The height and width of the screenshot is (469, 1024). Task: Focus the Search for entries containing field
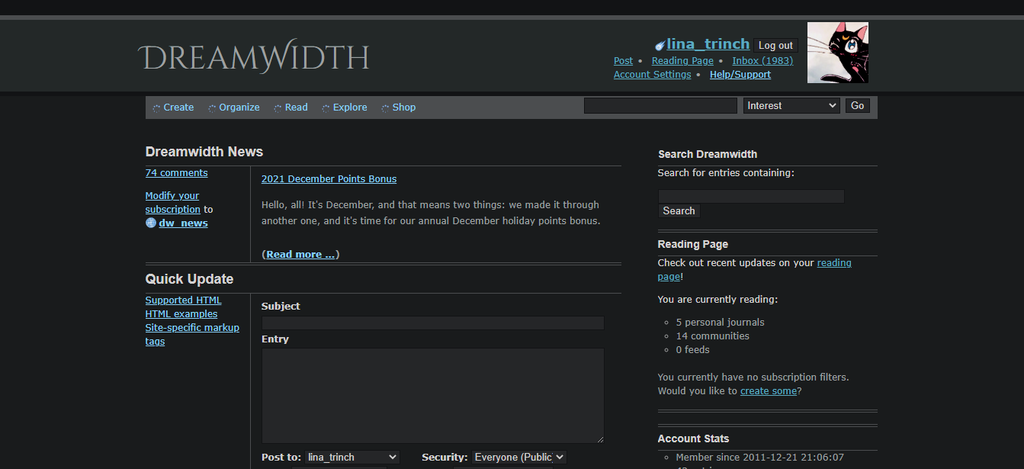751,196
